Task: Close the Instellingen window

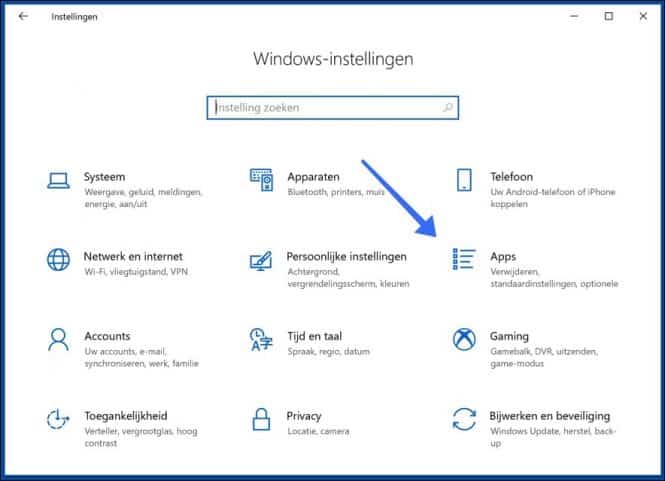Action: pyautogui.click(x=643, y=16)
